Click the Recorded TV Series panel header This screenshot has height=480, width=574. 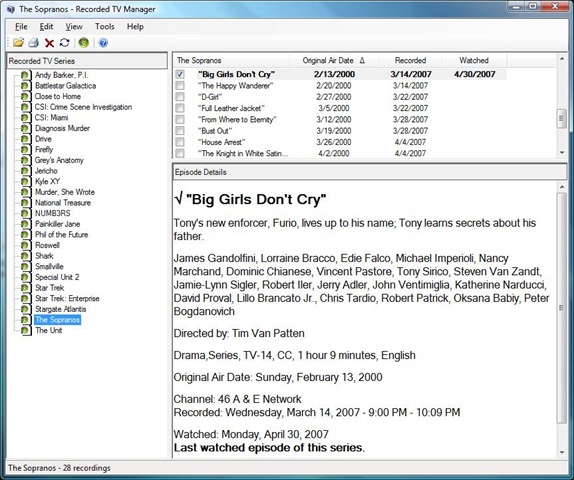[87, 61]
